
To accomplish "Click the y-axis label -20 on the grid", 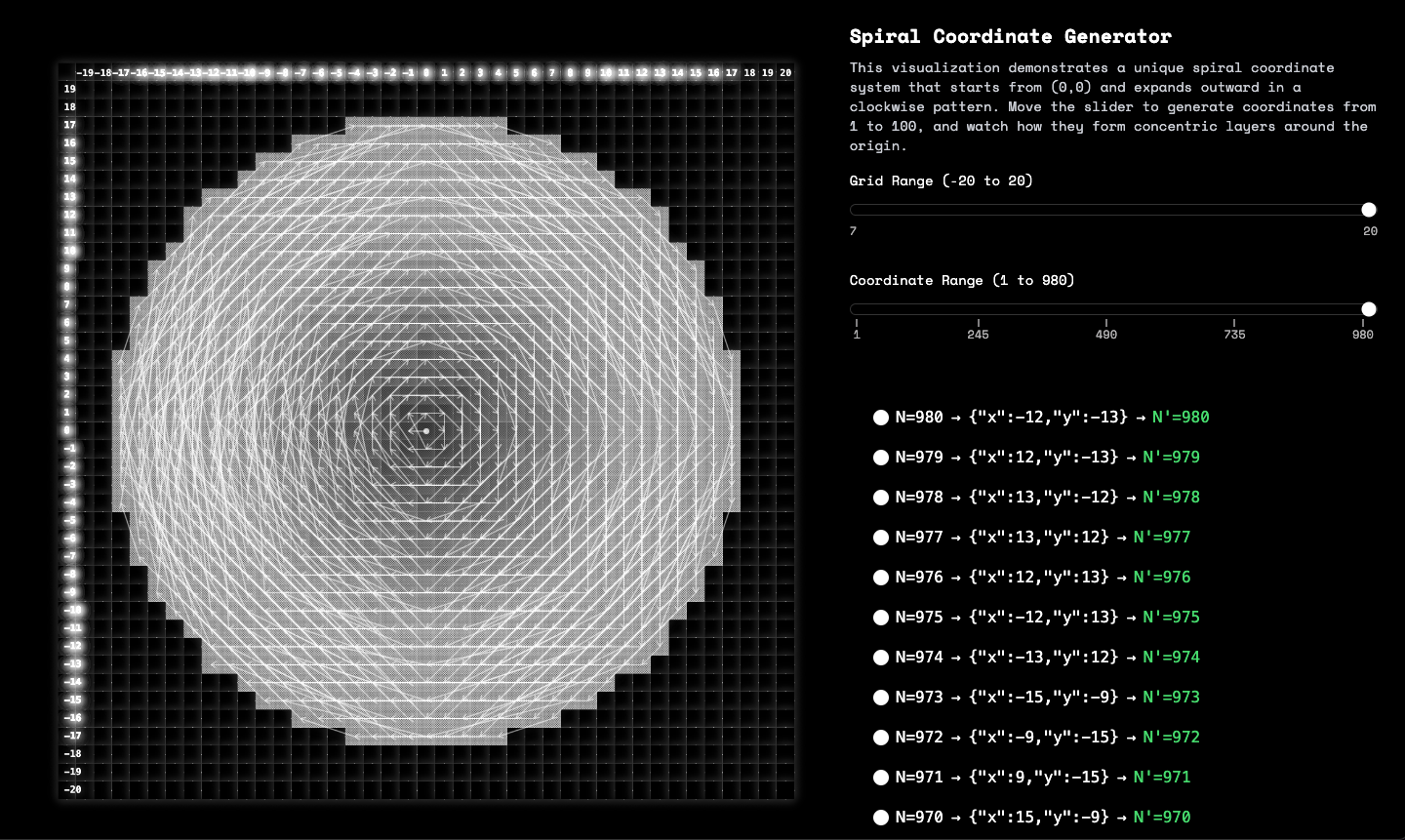I will (x=72, y=789).
